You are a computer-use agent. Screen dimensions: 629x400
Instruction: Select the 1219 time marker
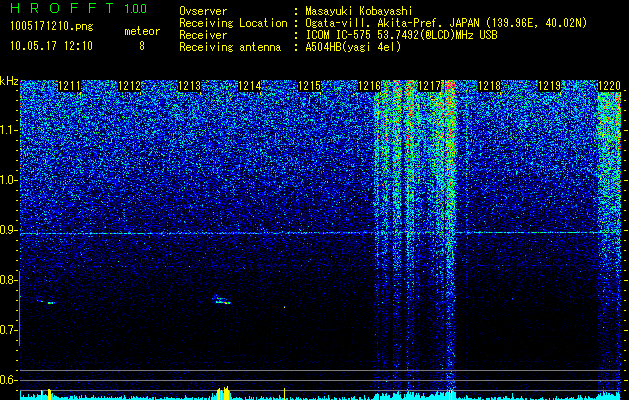(x=549, y=86)
